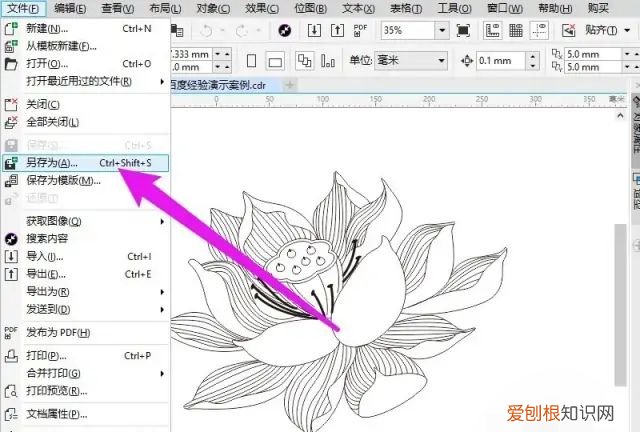The height and width of the screenshot is (432, 640).
Task: Click the Search content icon in menu
Action: coord(11,239)
